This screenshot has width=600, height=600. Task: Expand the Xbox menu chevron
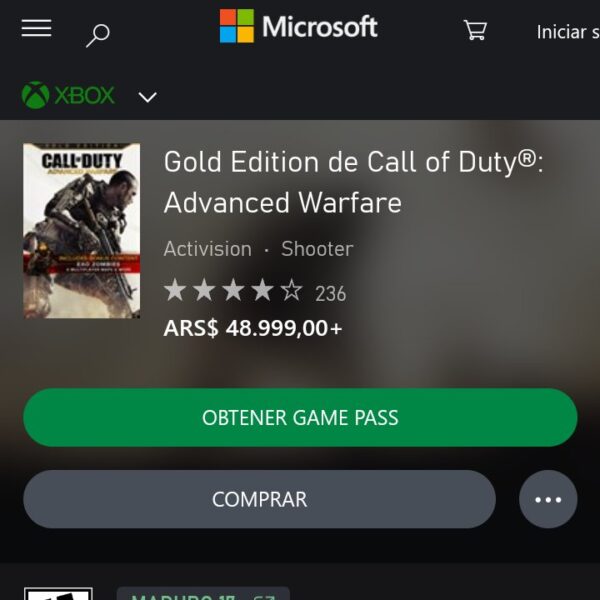tap(147, 97)
